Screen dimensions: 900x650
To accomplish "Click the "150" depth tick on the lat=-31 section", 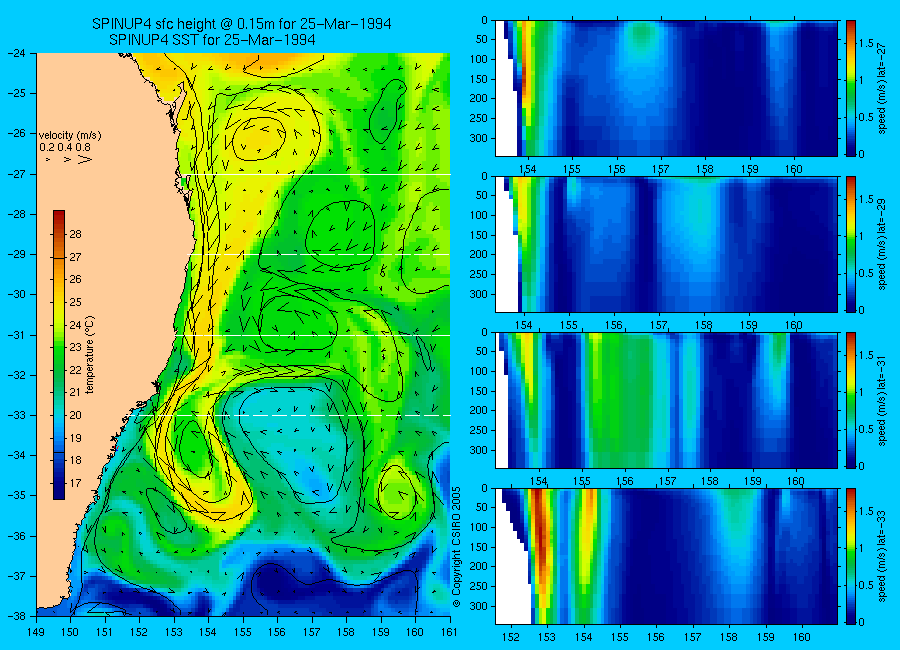I will click(x=479, y=391).
